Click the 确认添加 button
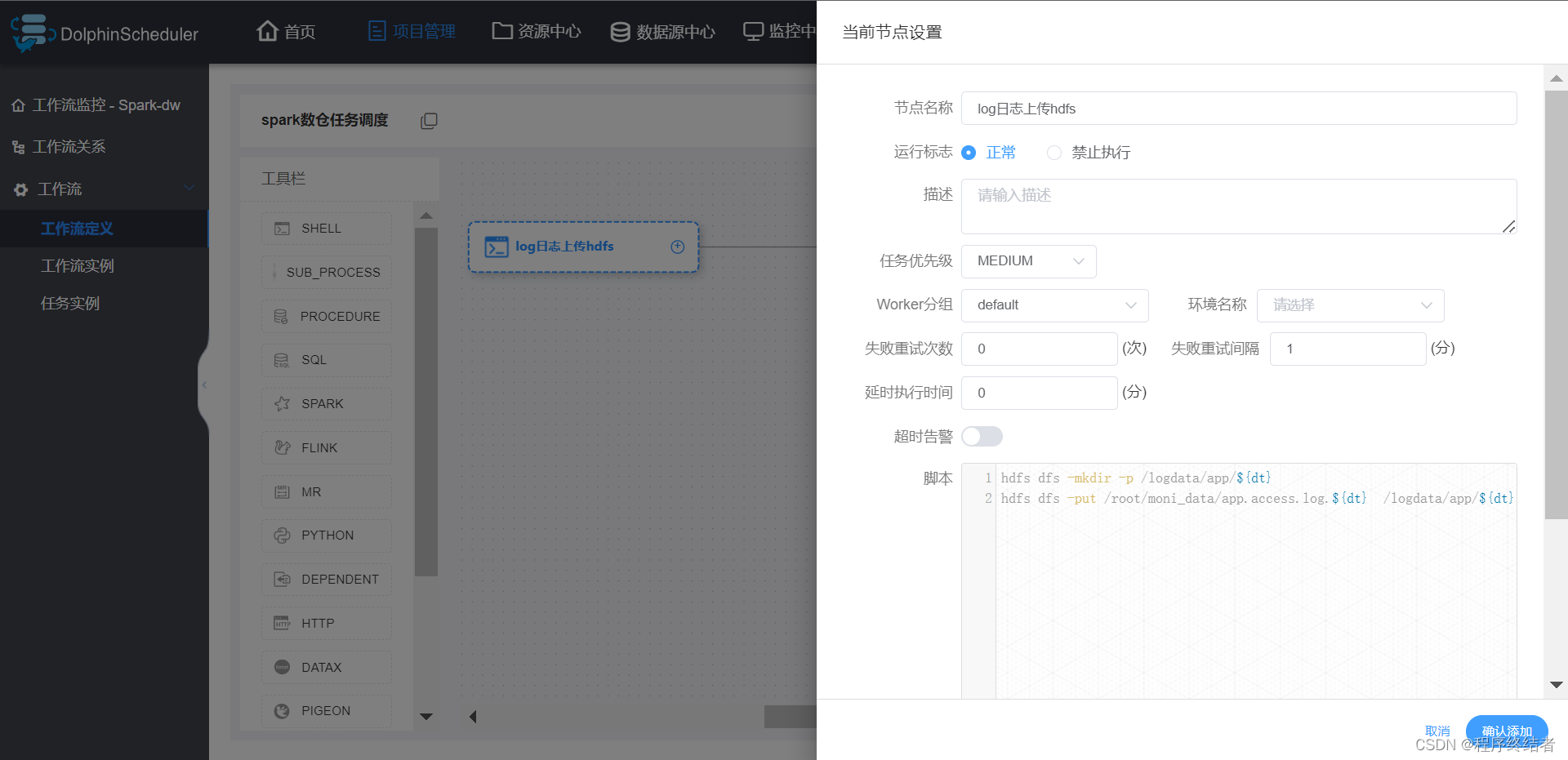 point(1507,731)
